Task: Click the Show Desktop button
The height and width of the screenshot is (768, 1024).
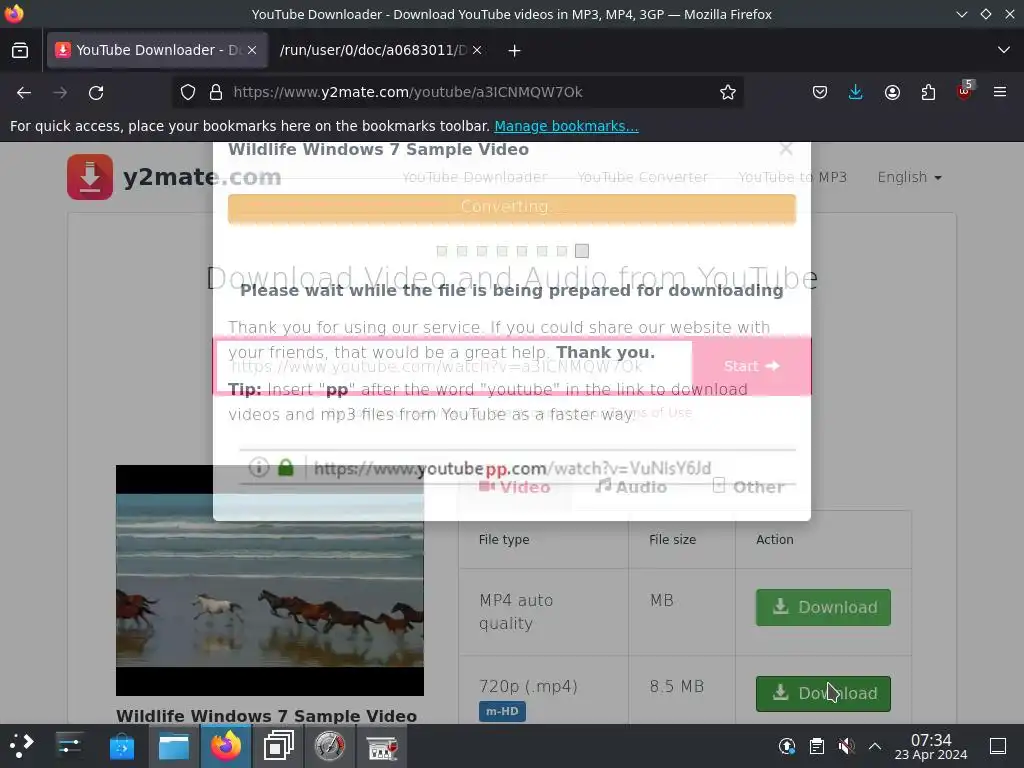Action: point(998,746)
